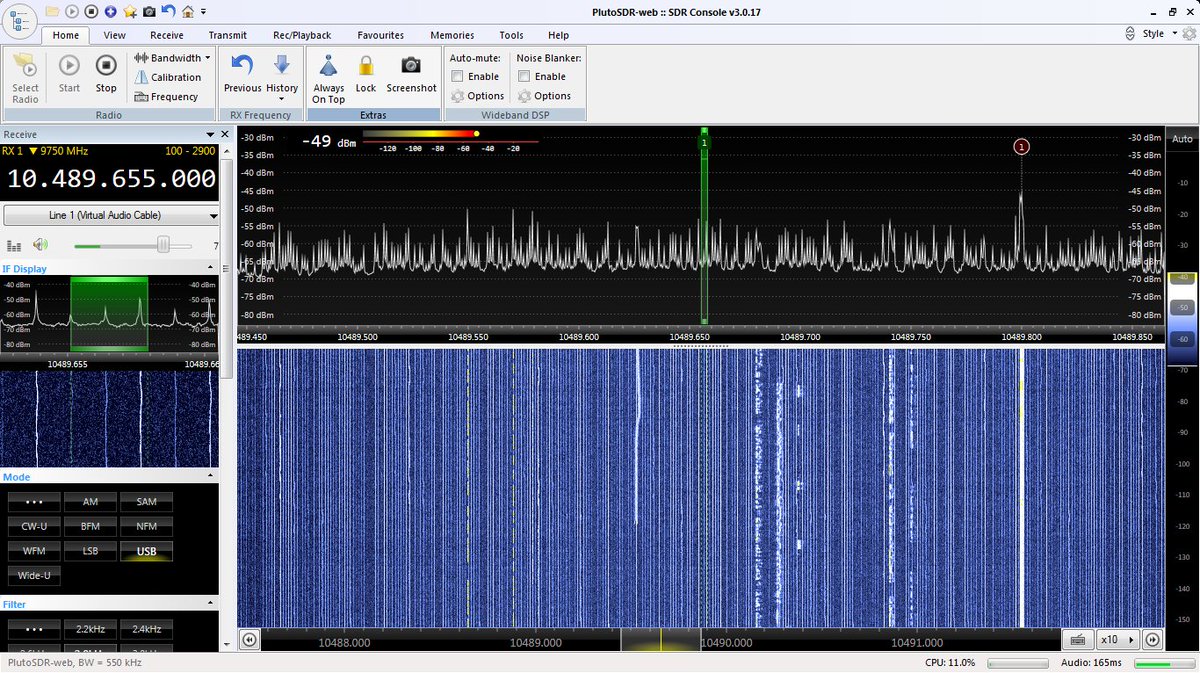Stop the radio using the Stop ribbon icon

pyautogui.click(x=106, y=74)
